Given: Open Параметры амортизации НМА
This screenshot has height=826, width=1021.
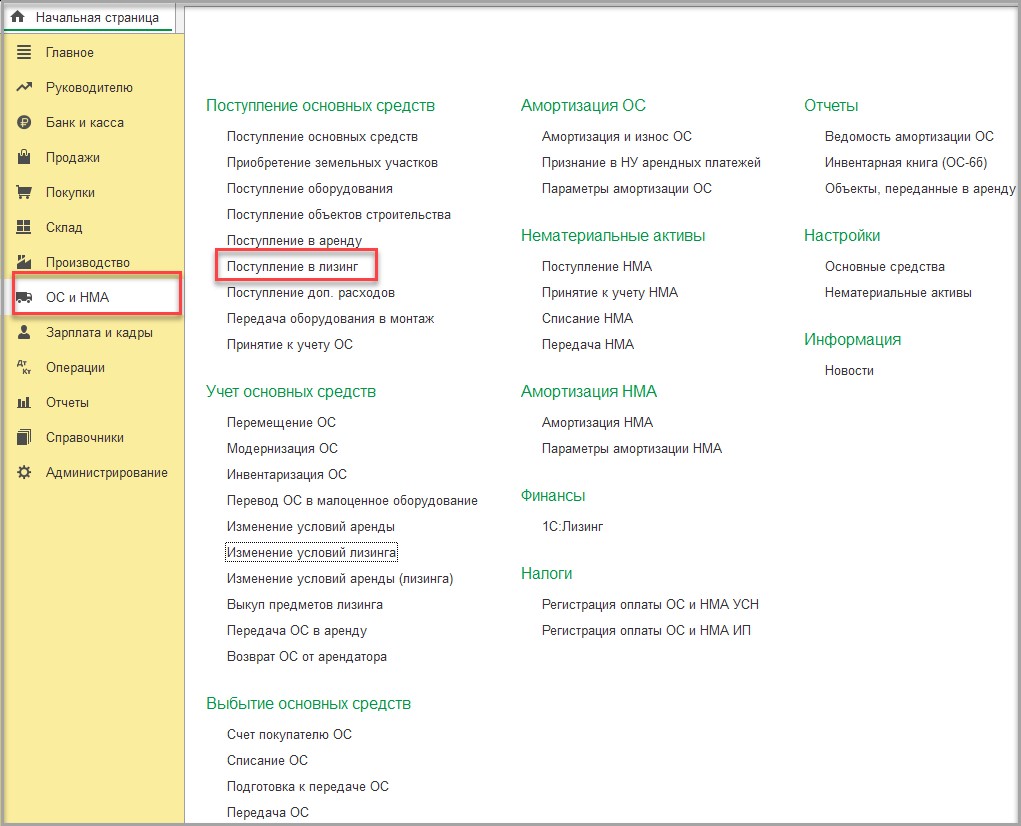Looking at the screenshot, I should (x=632, y=448).
